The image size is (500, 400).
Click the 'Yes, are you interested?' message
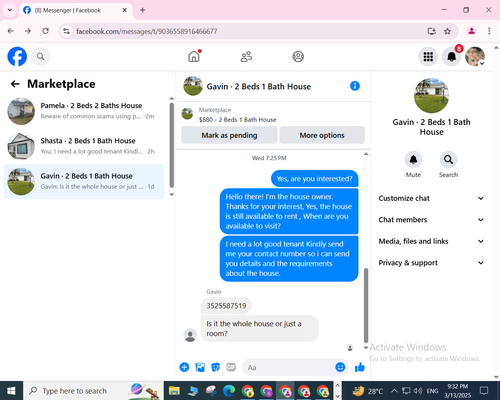tap(314, 179)
